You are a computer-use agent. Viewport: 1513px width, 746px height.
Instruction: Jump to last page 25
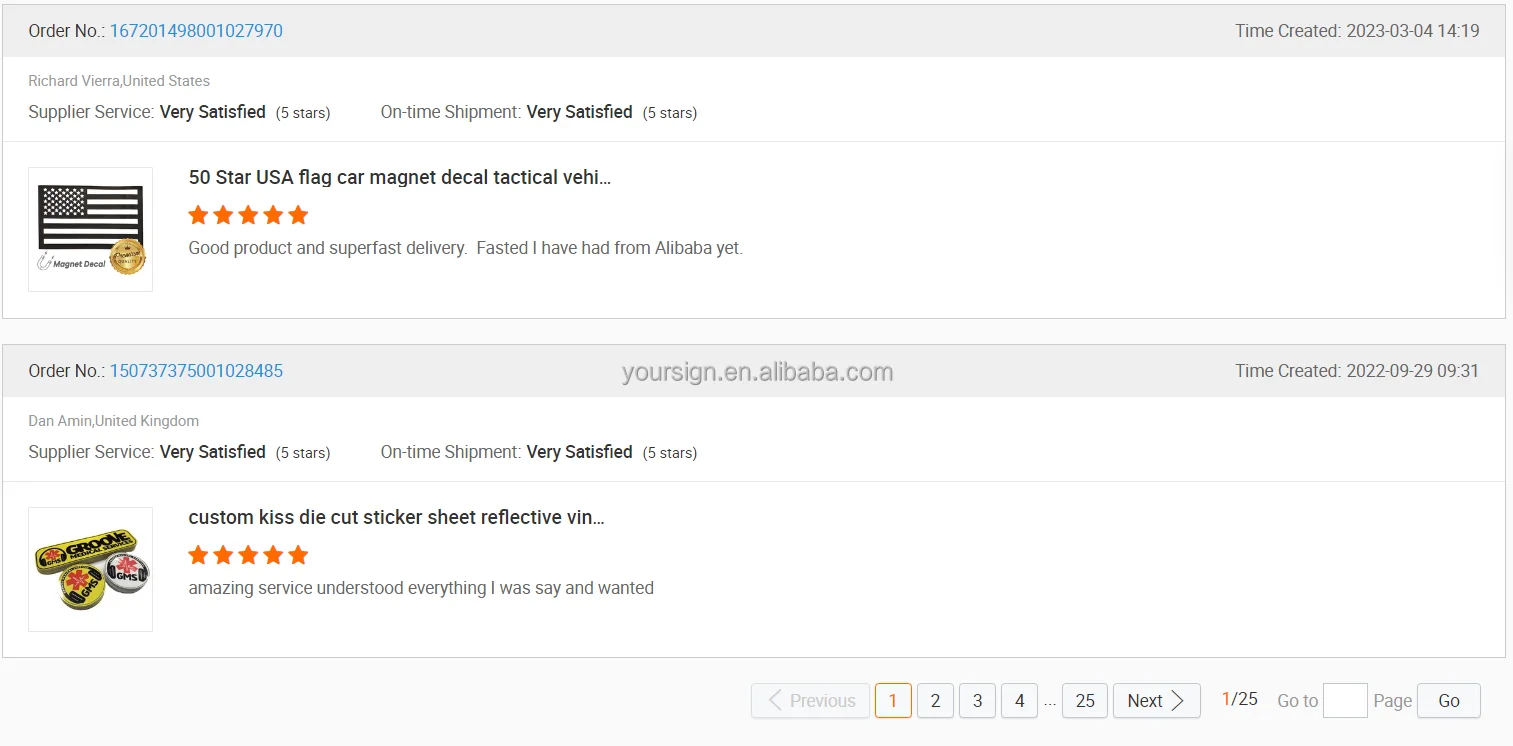click(1085, 701)
